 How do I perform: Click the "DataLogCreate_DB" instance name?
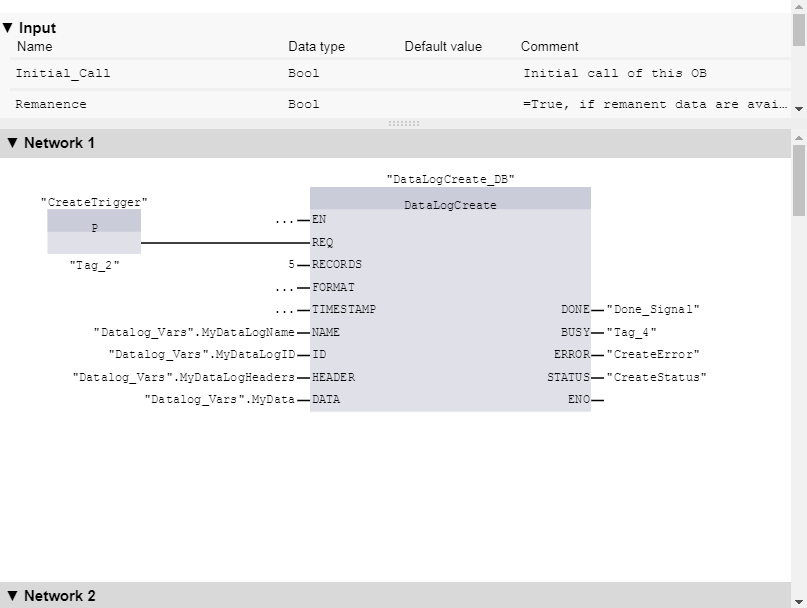click(x=450, y=179)
